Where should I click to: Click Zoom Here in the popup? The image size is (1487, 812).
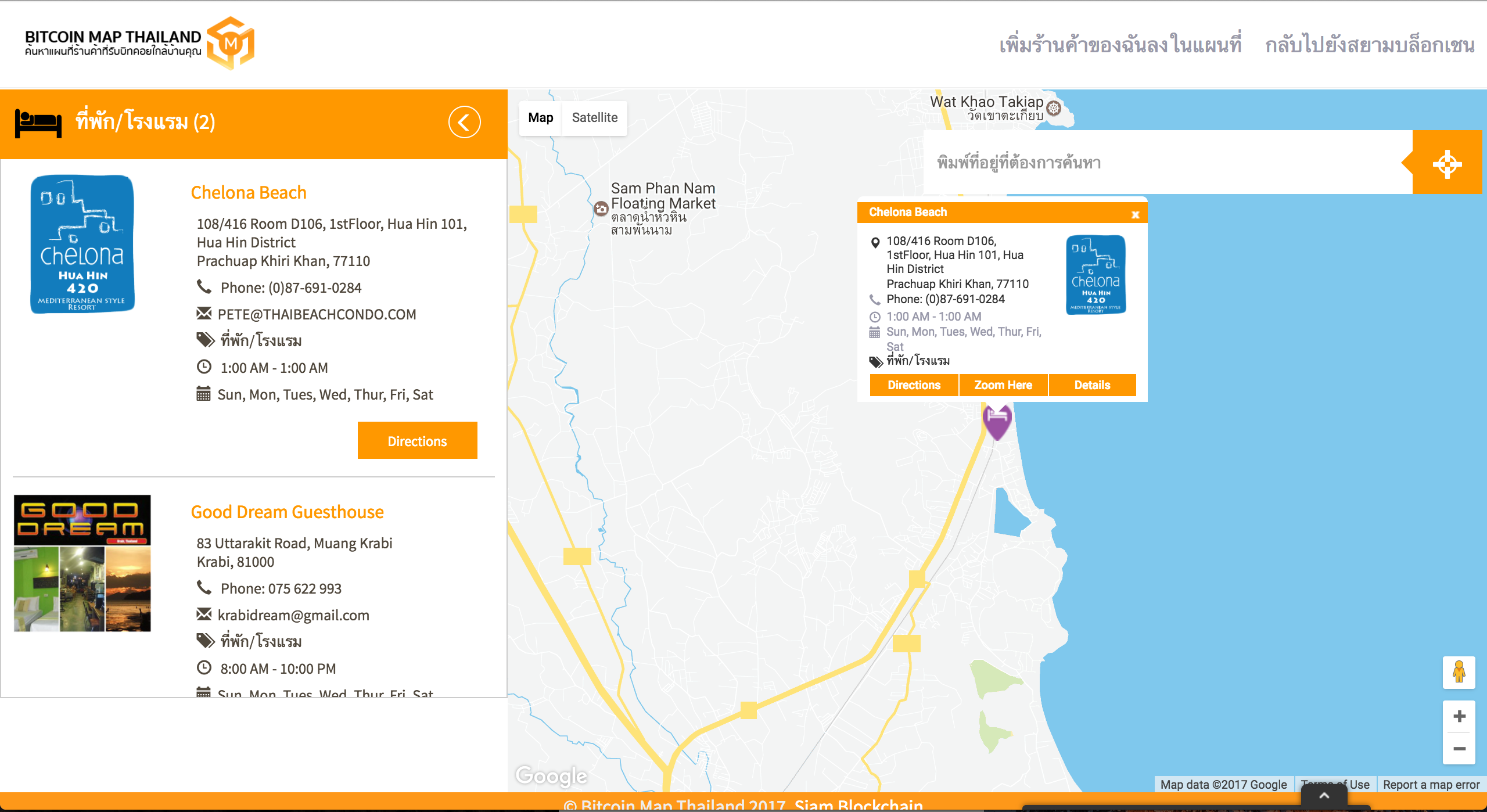point(1003,385)
